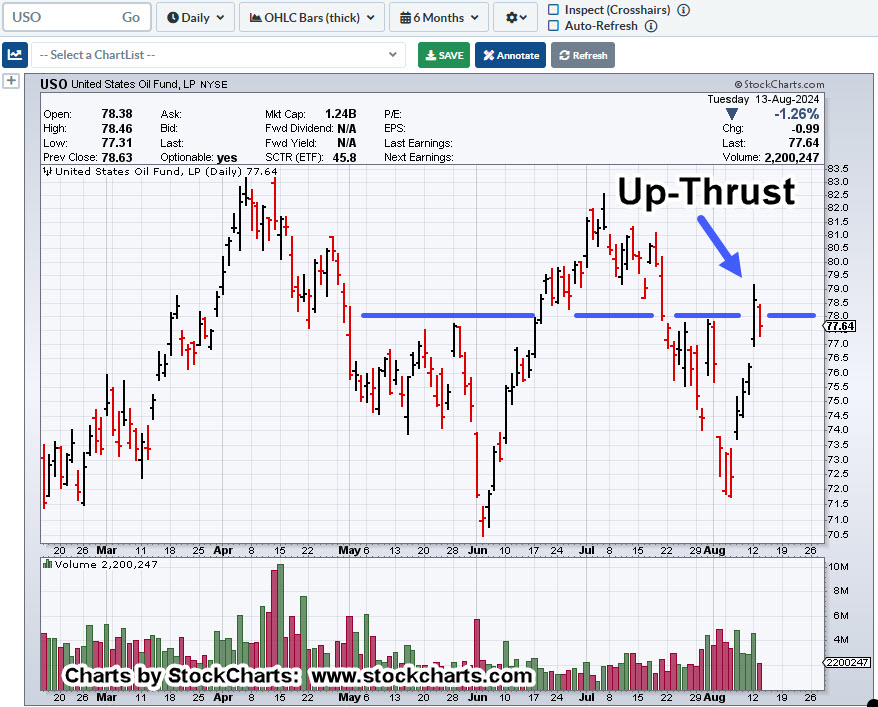
Task: Click the Inspect info icon
Action: coord(684,10)
